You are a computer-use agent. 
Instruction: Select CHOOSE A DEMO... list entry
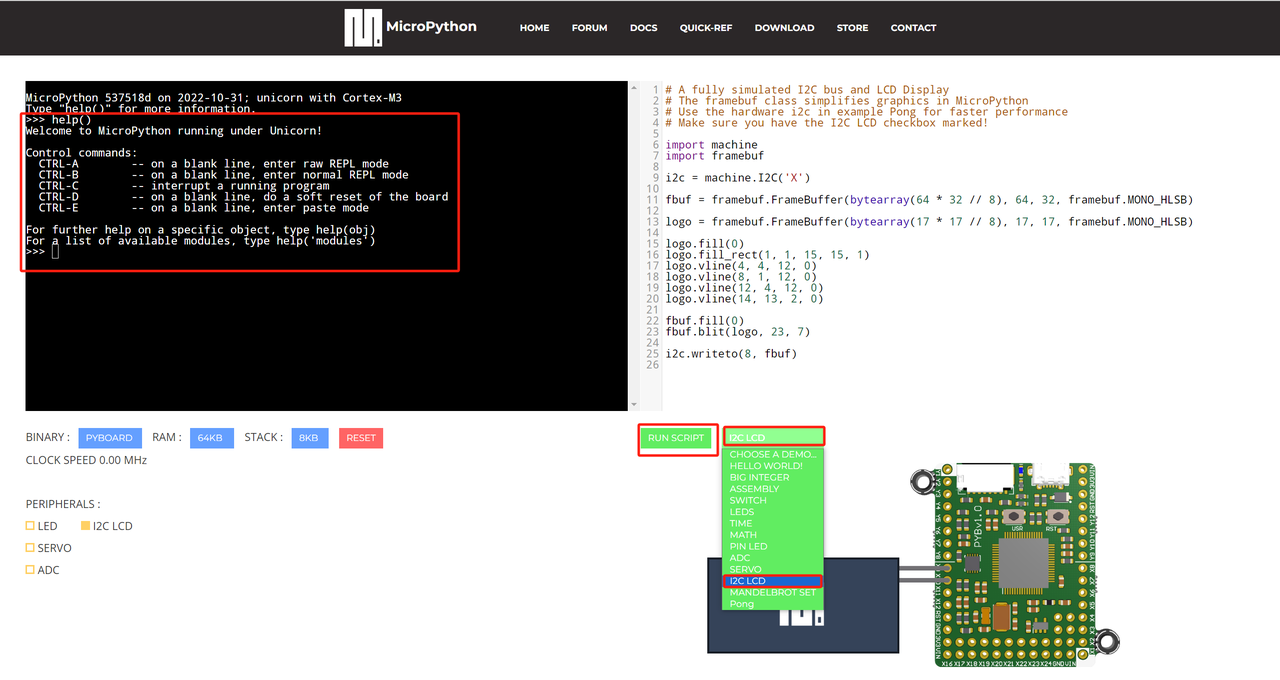(x=772, y=454)
